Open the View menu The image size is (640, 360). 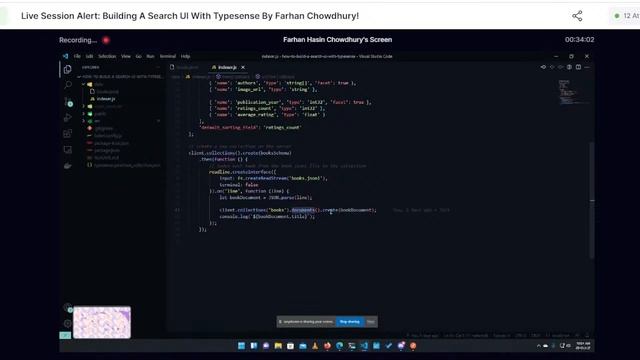(x=126, y=56)
